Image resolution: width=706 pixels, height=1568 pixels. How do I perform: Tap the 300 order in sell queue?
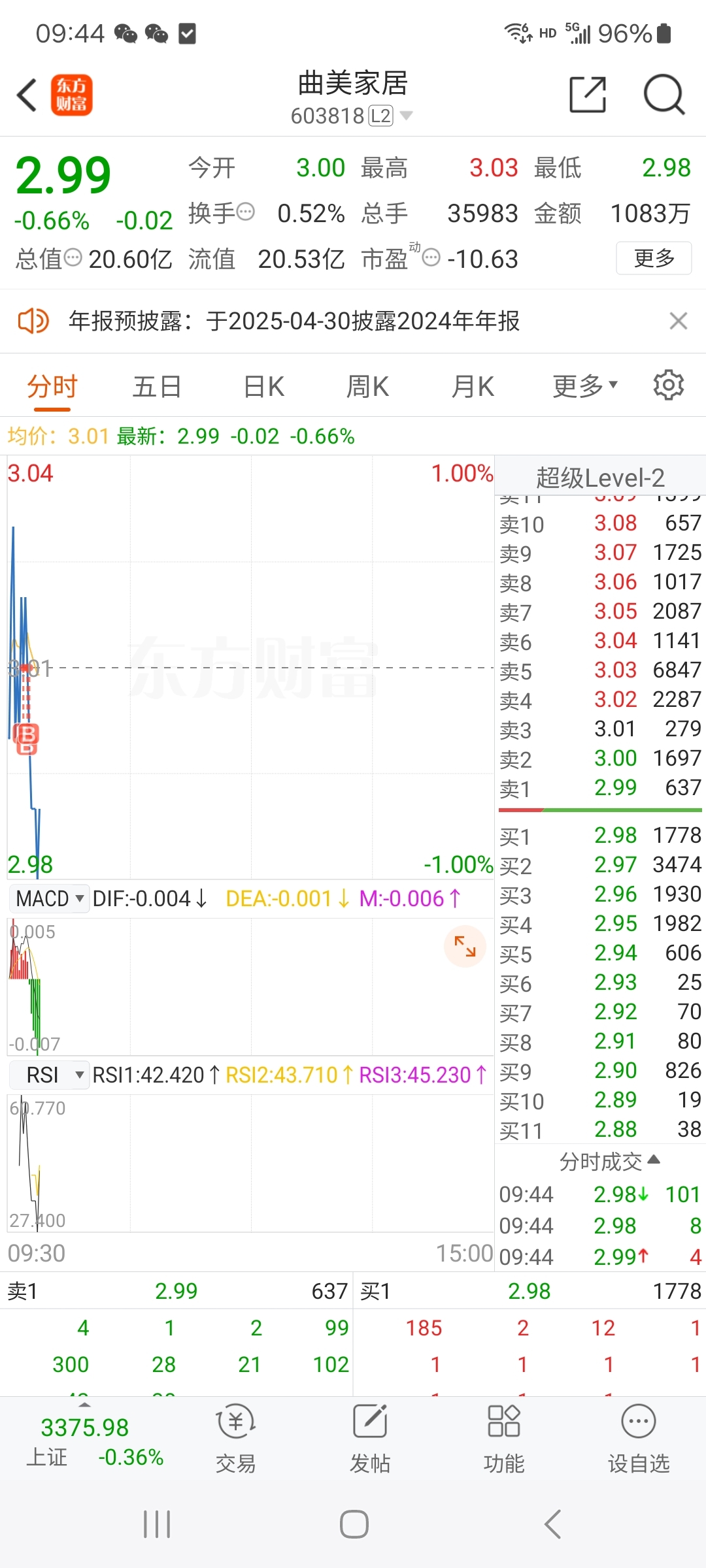pyautogui.click(x=71, y=1364)
